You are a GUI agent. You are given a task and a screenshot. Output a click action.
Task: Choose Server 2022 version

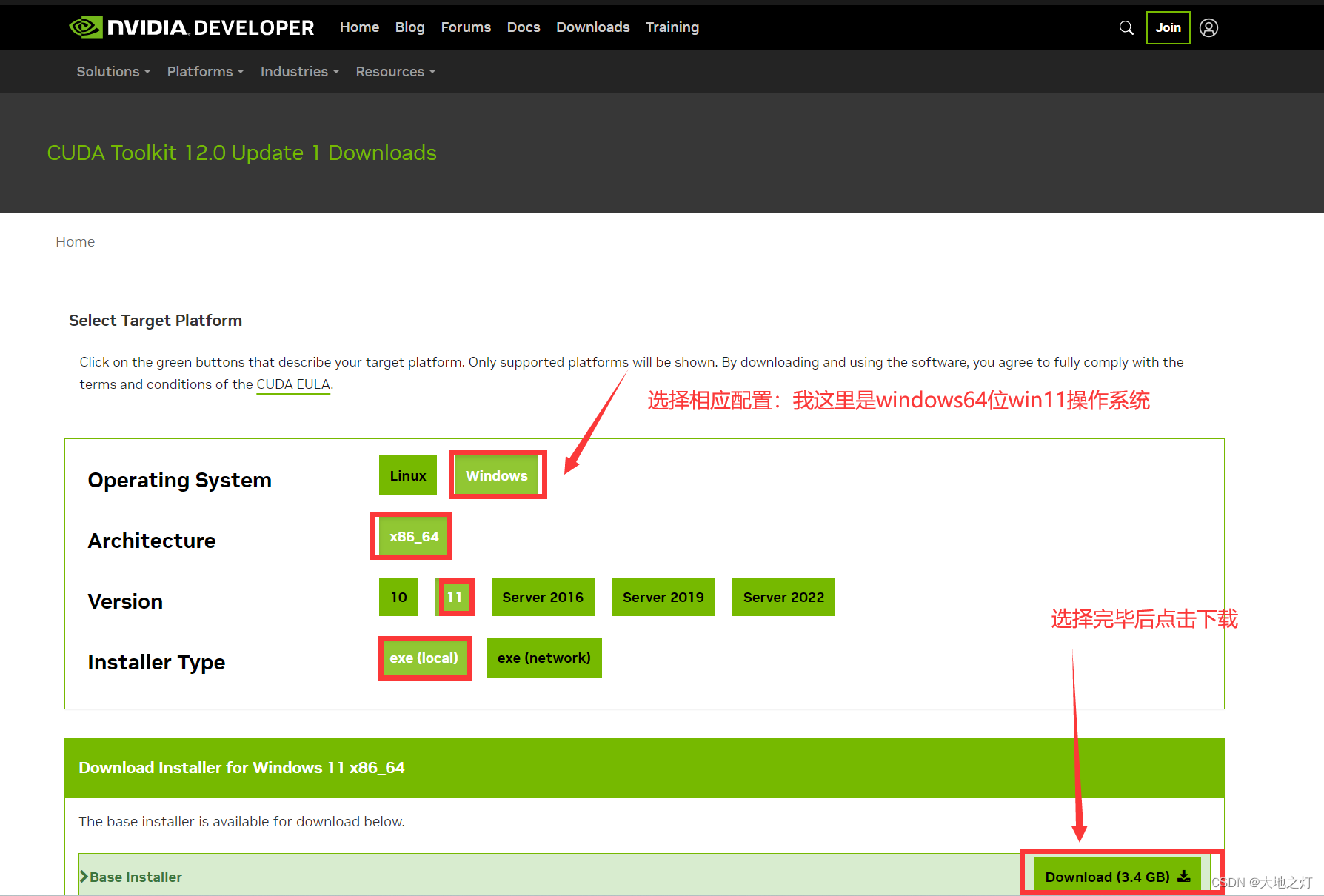click(783, 597)
